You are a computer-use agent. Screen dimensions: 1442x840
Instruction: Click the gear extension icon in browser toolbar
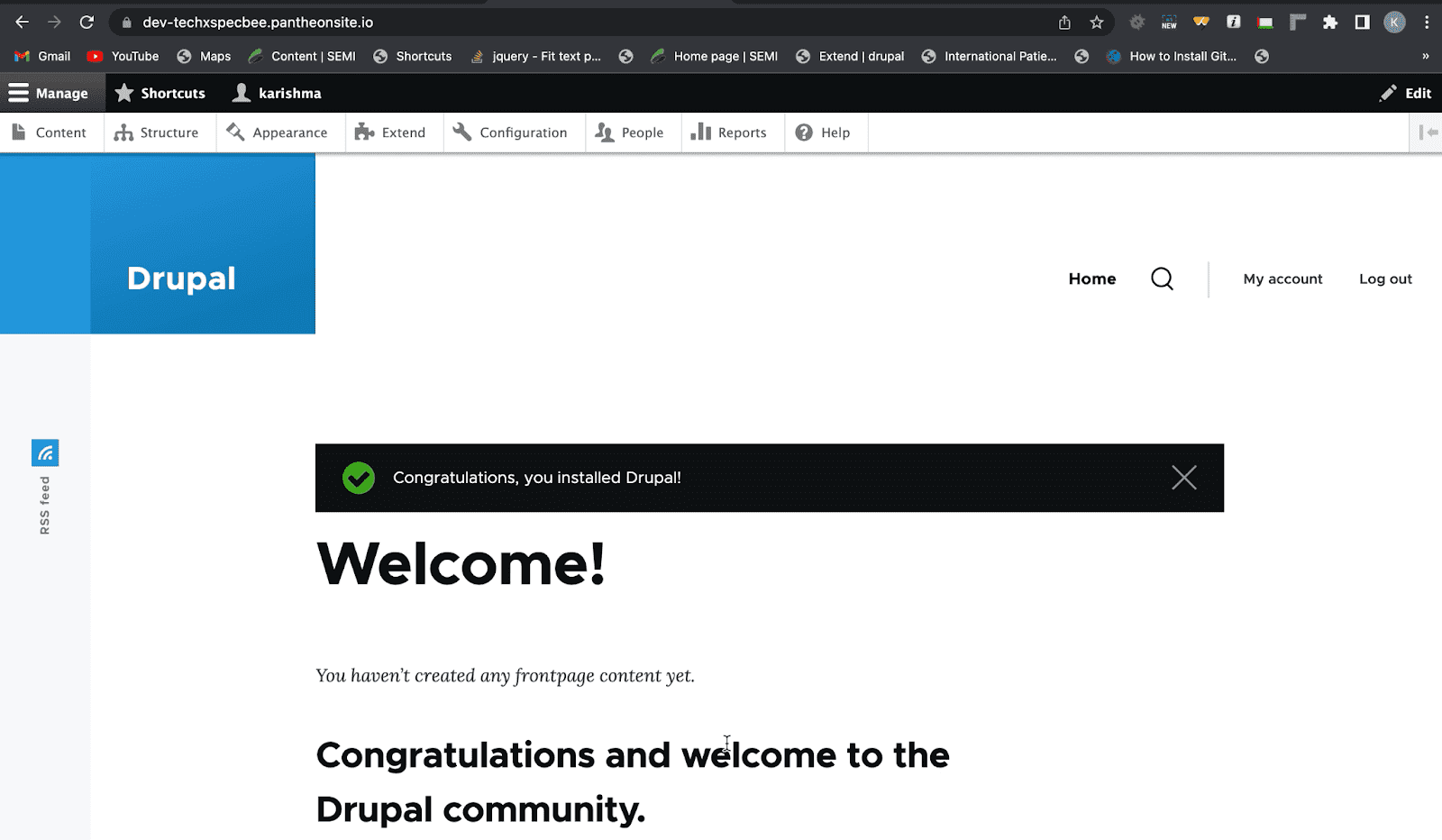coord(1137,23)
